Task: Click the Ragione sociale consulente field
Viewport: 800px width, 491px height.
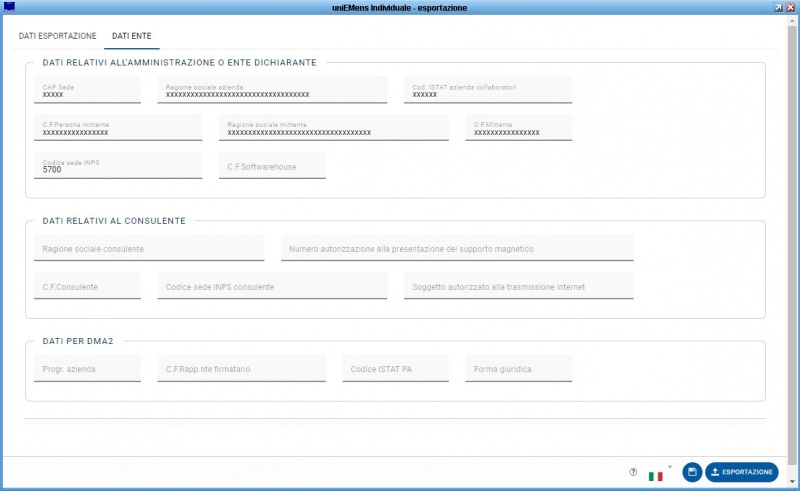Action: (x=149, y=248)
